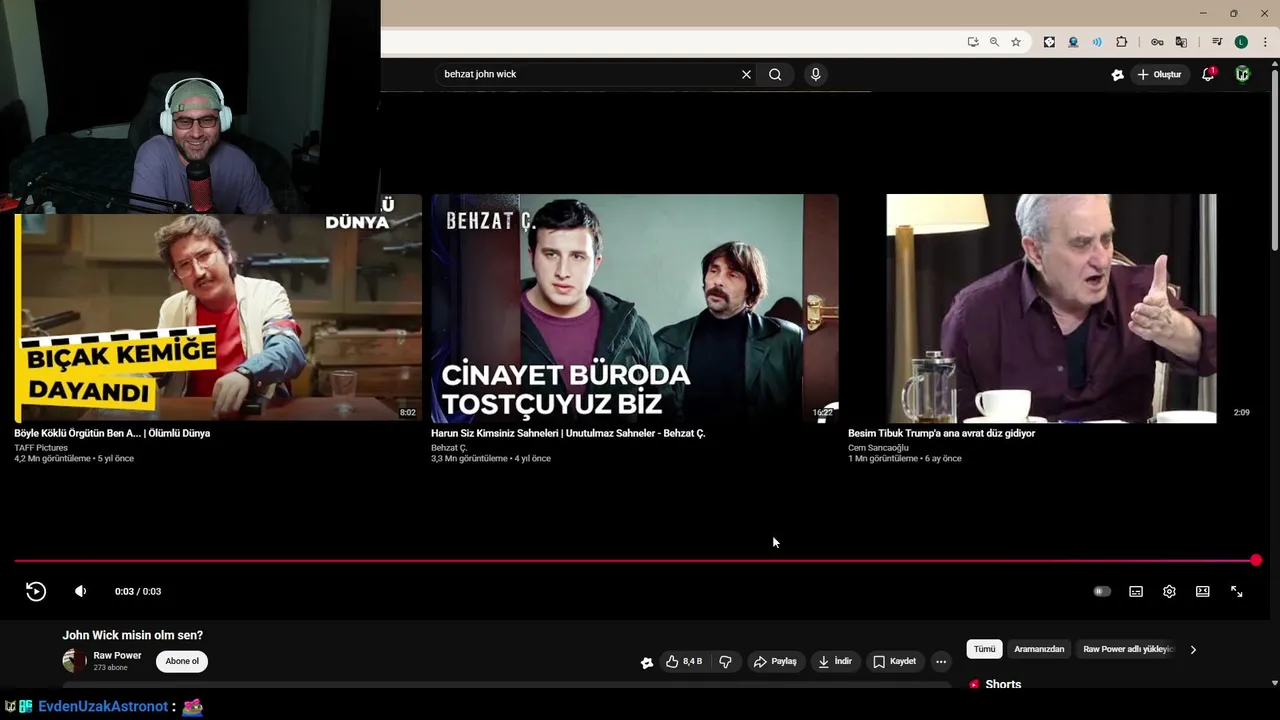This screenshot has height=720, width=1280.
Task: Click the install app icon in address bar
Action: pyautogui.click(x=973, y=42)
